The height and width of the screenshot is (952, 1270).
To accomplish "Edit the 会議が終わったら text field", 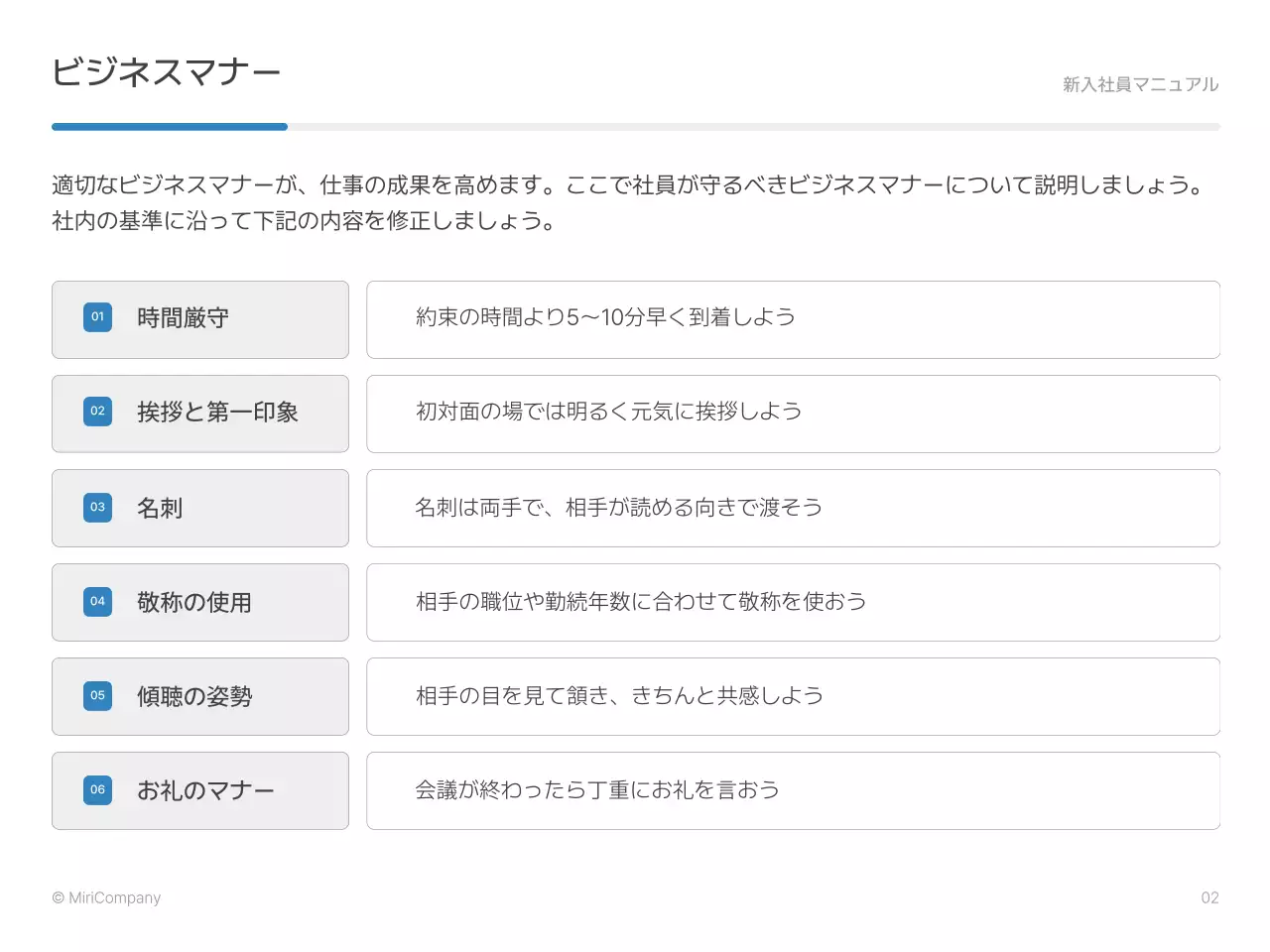I will 793,790.
